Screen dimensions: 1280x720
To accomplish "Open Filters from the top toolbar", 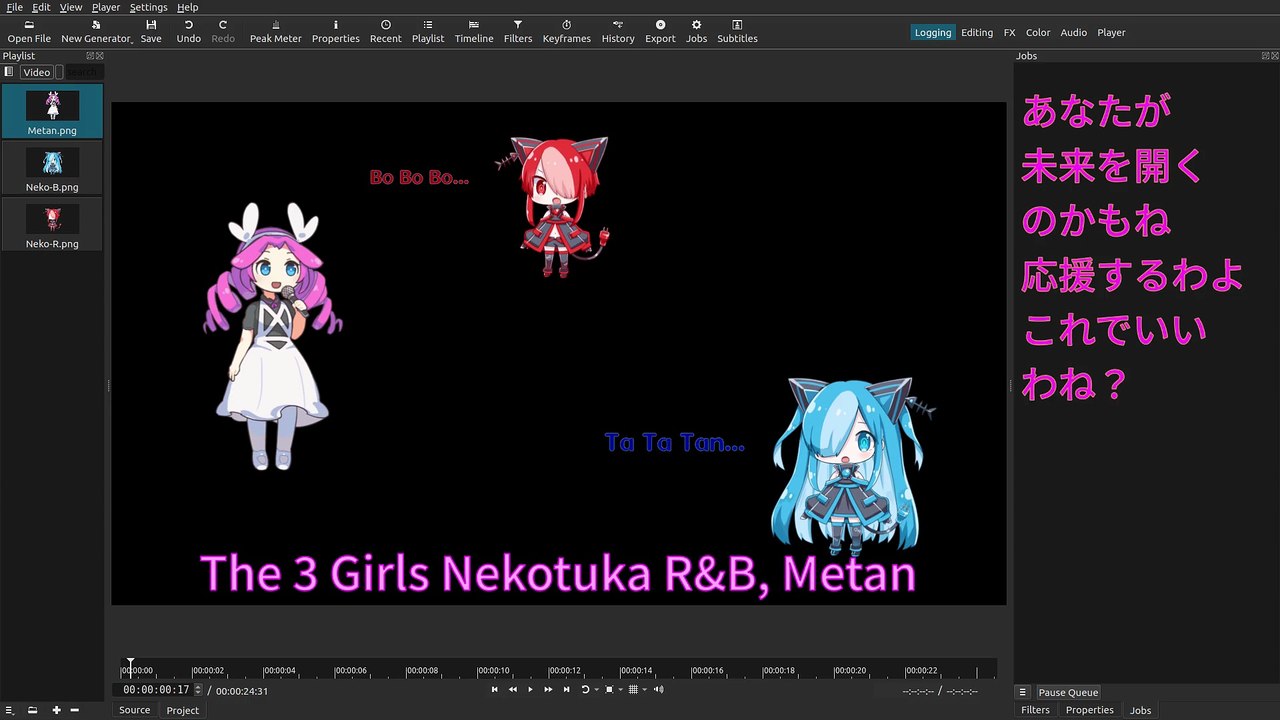I will (518, 31).
